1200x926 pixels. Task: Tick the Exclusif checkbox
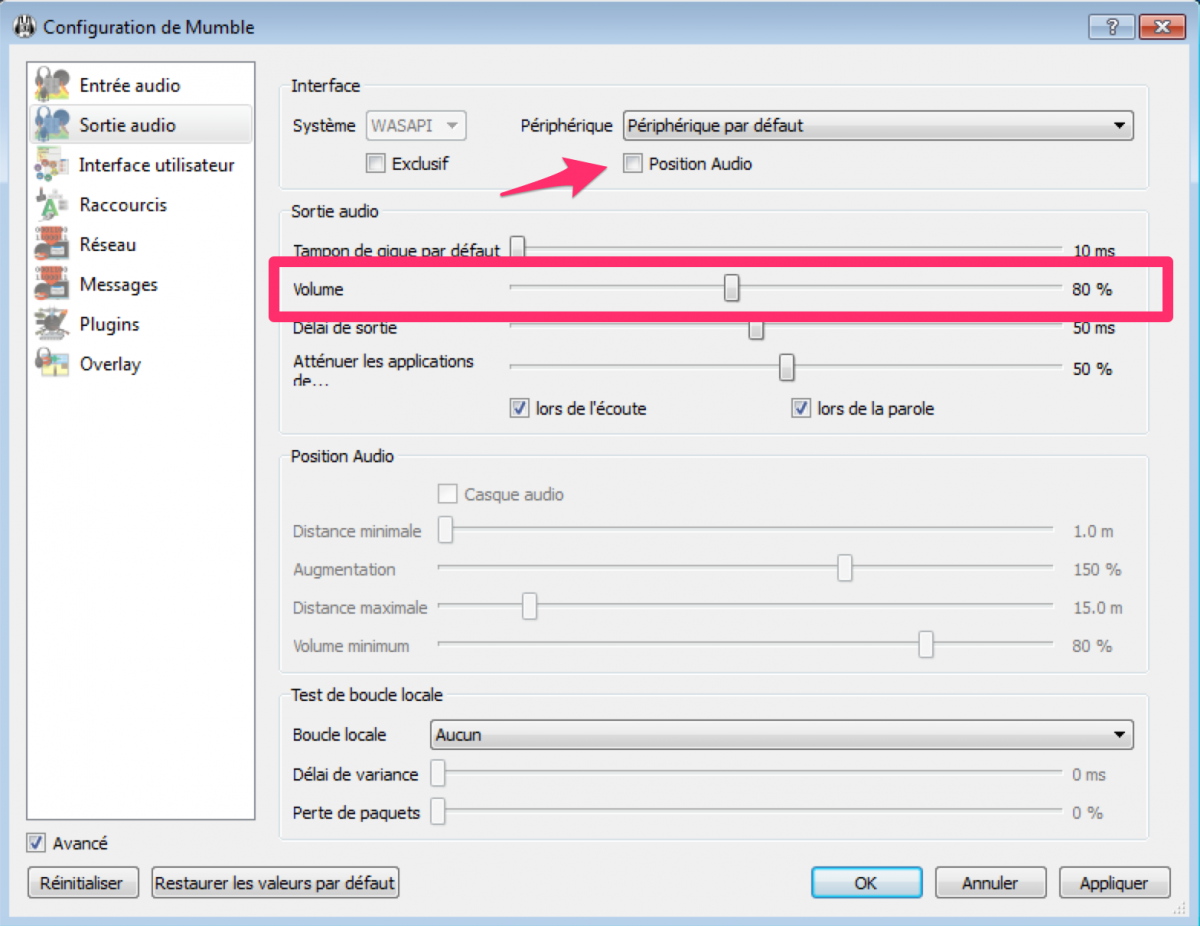(x=376, y=164)
